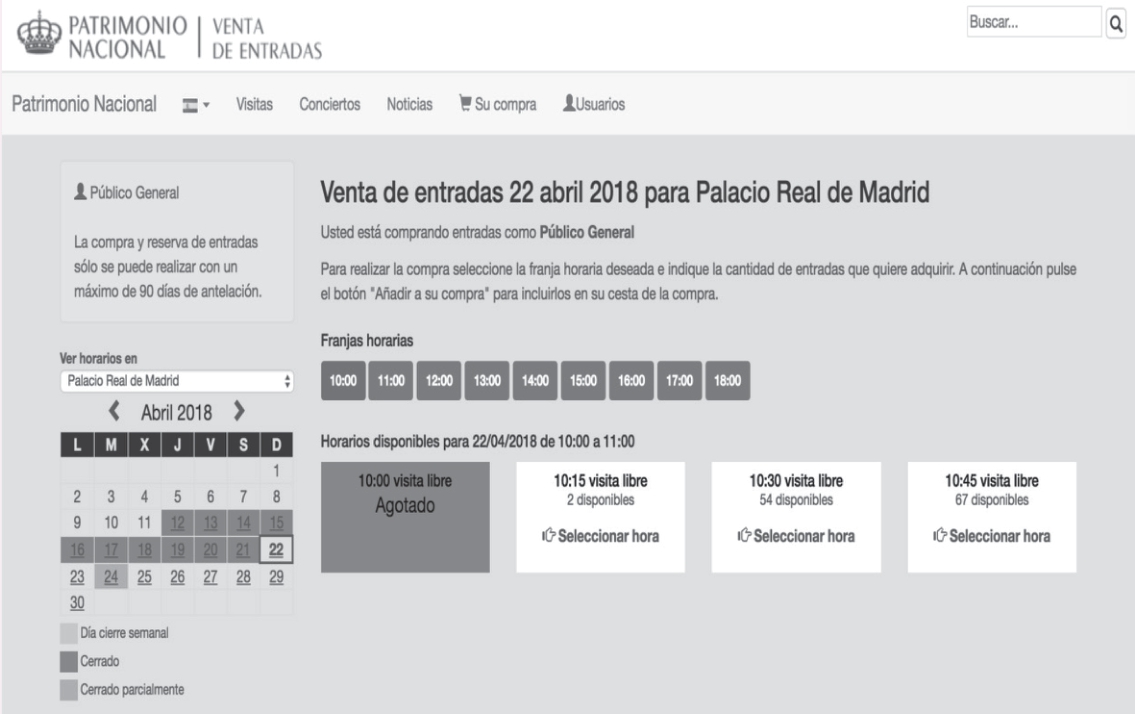Select hour for 10:15 visita libre
Image resolution: width=1135 pixels, height=714 pixels.
(x=601, y=535)
